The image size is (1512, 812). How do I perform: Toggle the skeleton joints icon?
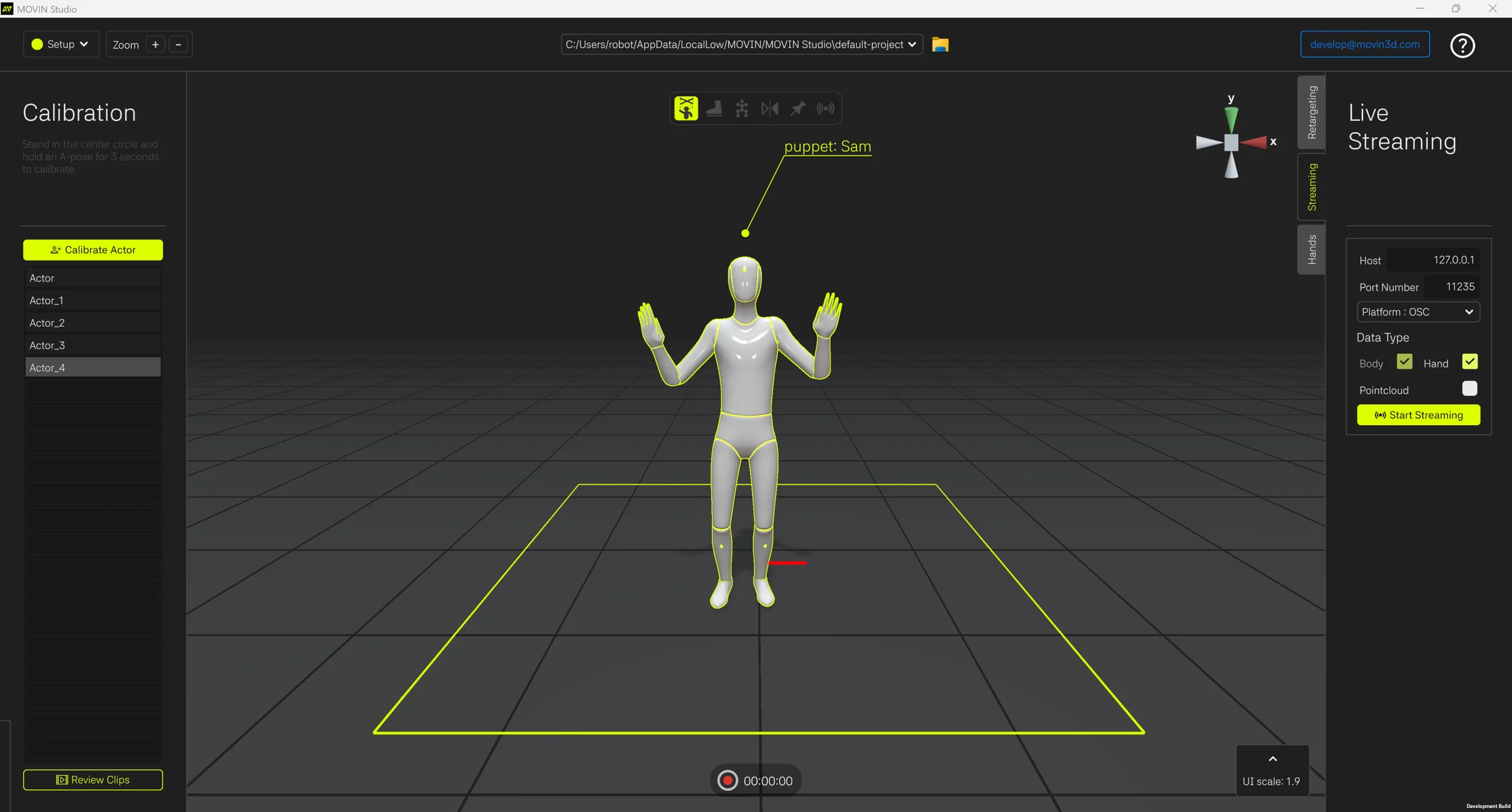[x=742, y=108]
